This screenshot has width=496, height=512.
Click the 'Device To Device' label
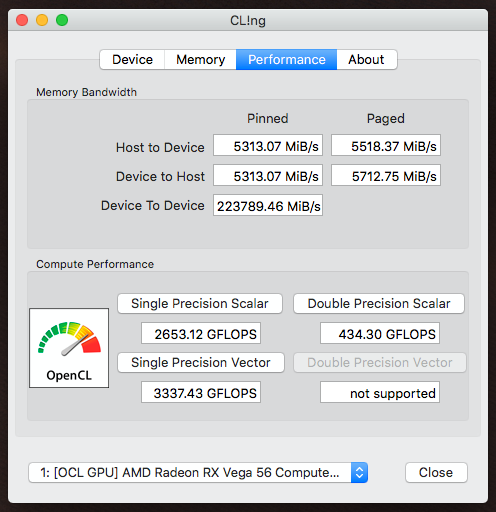[153, 205]
